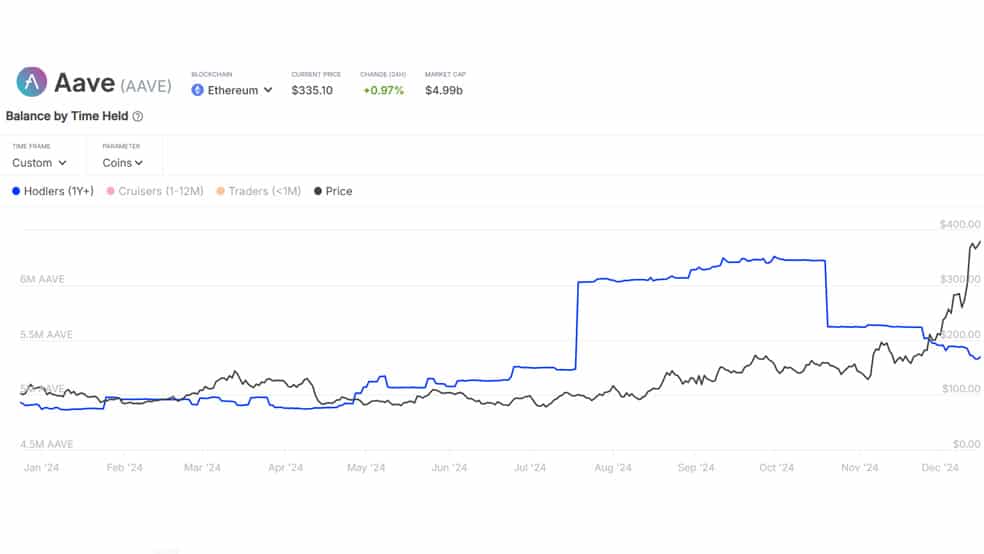This screenshot has height=554, width=984.
Task: Click the $0.00 price axis label
Action: 966,444
